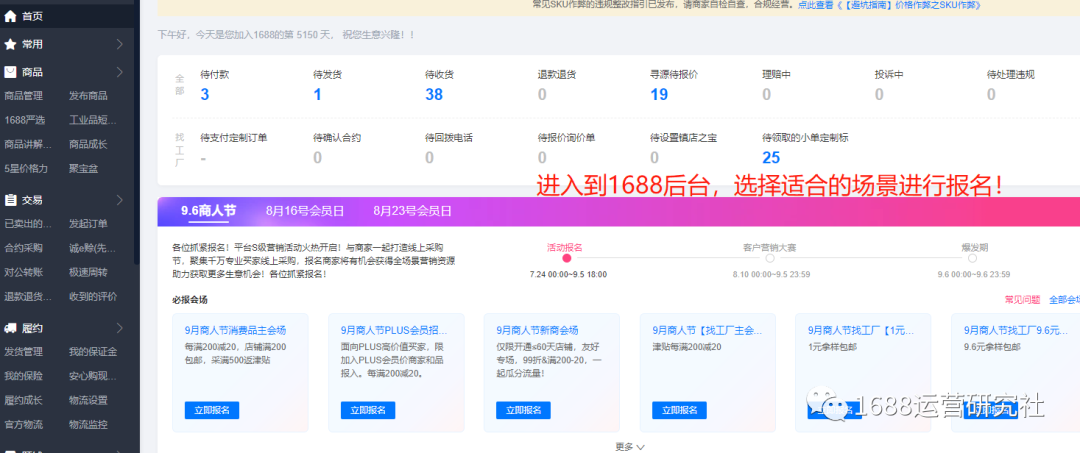
Task: Open 安心购现... sidebar link
Action: pos(93,376)
